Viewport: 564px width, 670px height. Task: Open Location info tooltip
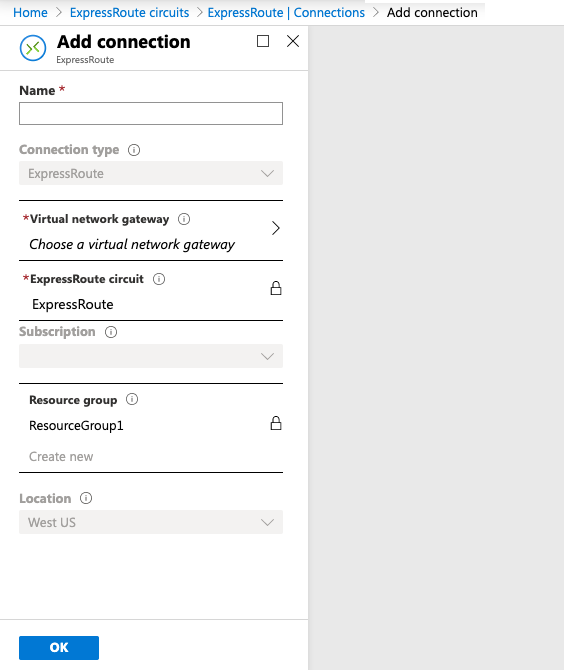point(86,498)
